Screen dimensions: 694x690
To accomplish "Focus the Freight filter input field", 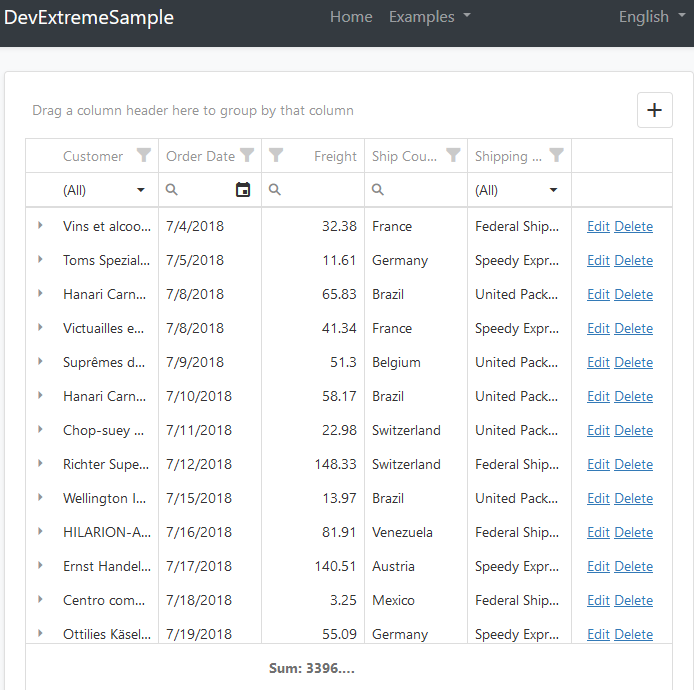I will (320, 190).
